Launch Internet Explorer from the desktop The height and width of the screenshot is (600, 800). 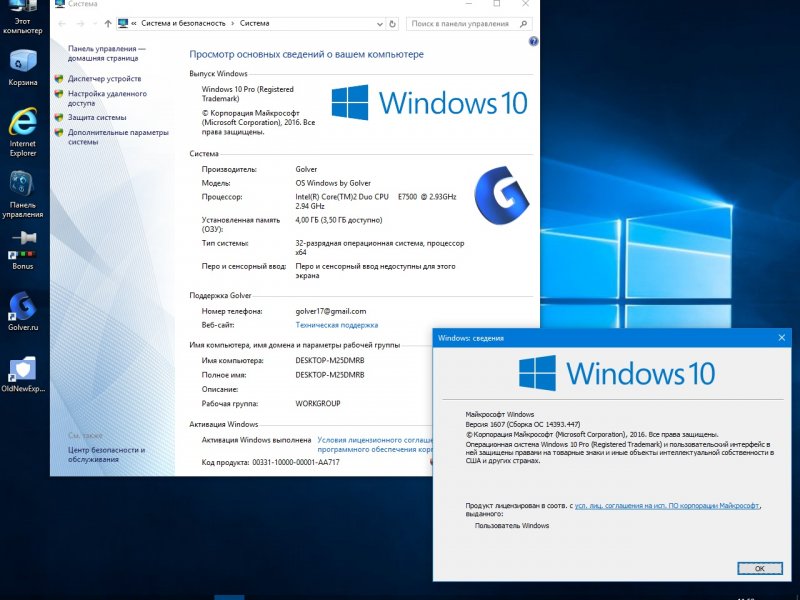pyautogui.click(x=22, y=132)
